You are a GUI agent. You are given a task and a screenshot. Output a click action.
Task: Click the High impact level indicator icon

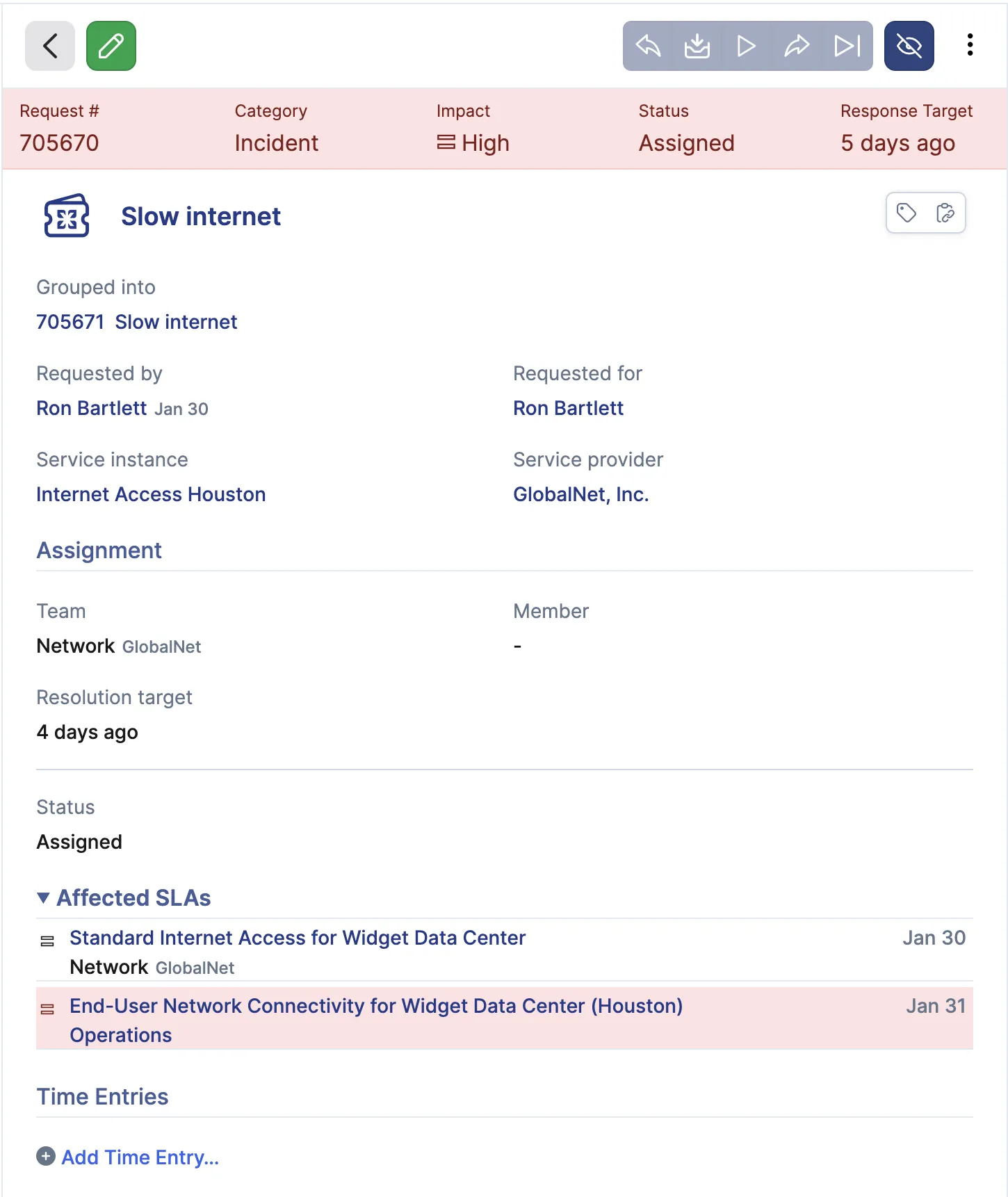447,142
